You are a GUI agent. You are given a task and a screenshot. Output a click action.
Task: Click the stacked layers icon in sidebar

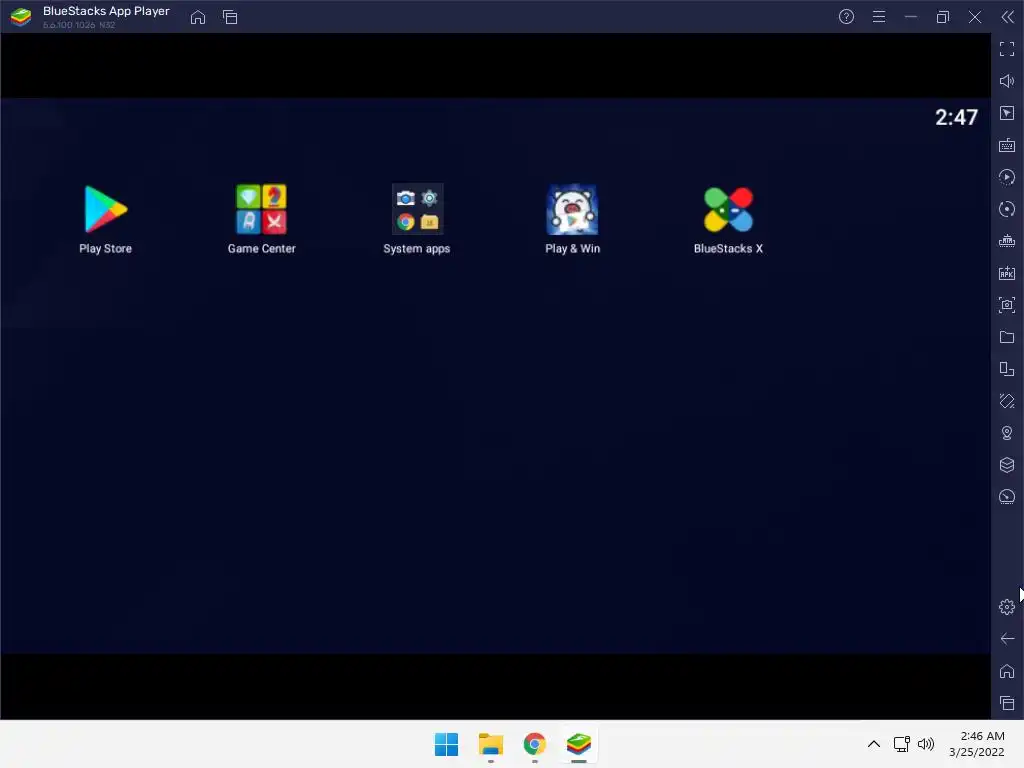(x=1007, y=465)
